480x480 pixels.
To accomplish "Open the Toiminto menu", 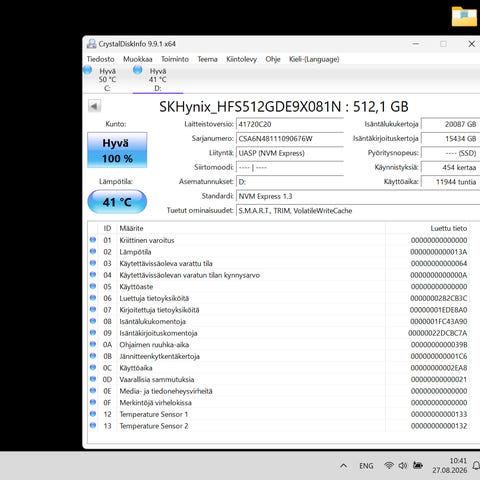I will [175, 59].
